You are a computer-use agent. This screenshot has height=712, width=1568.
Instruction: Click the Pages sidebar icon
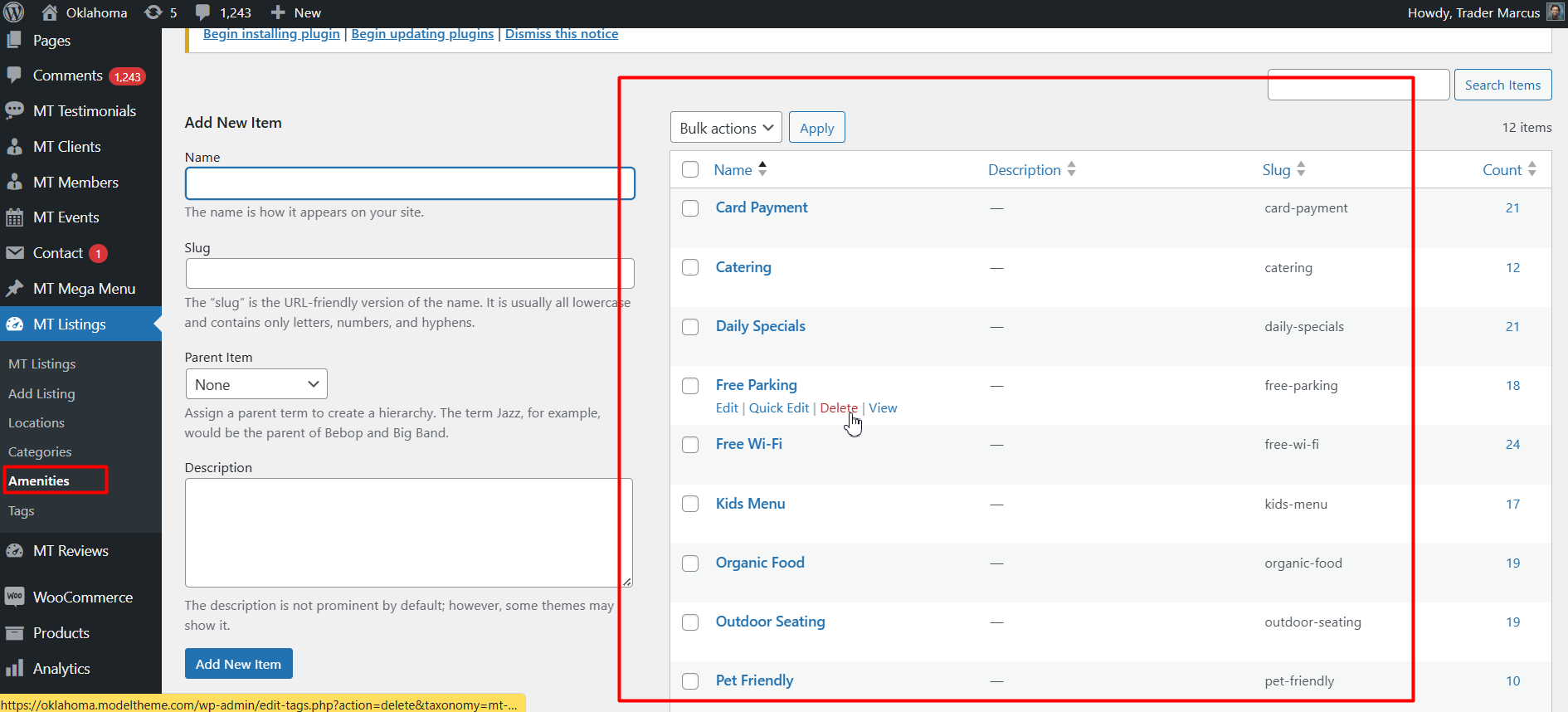(14, 40)
